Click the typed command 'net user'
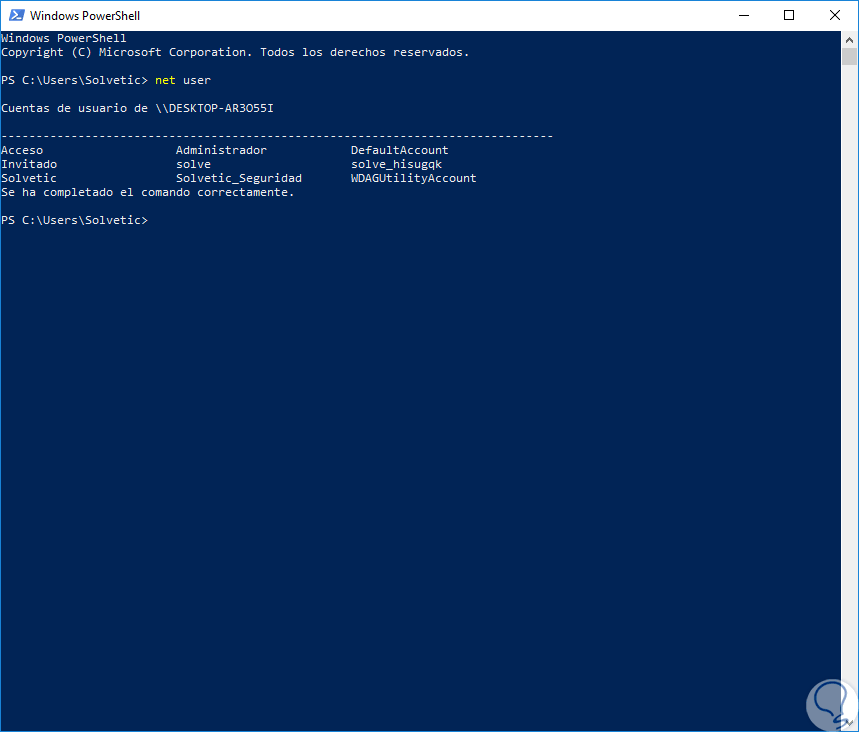Screen dimensions: 859x732 [182, 80]
